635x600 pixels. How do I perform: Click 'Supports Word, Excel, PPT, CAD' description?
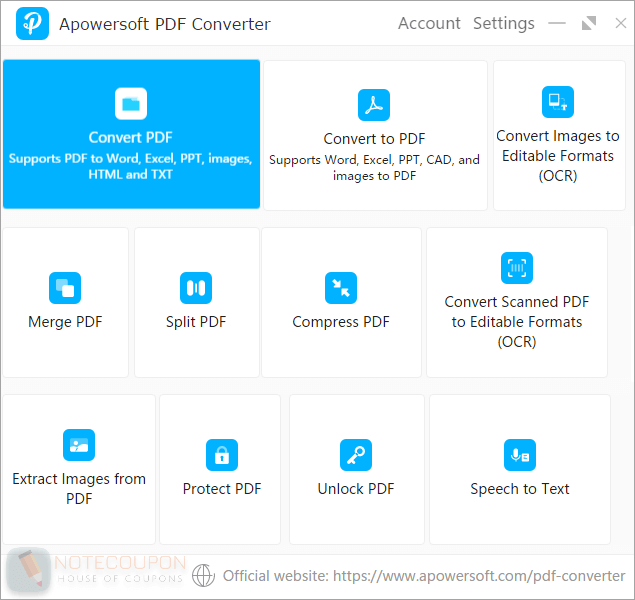pos(374,168)
